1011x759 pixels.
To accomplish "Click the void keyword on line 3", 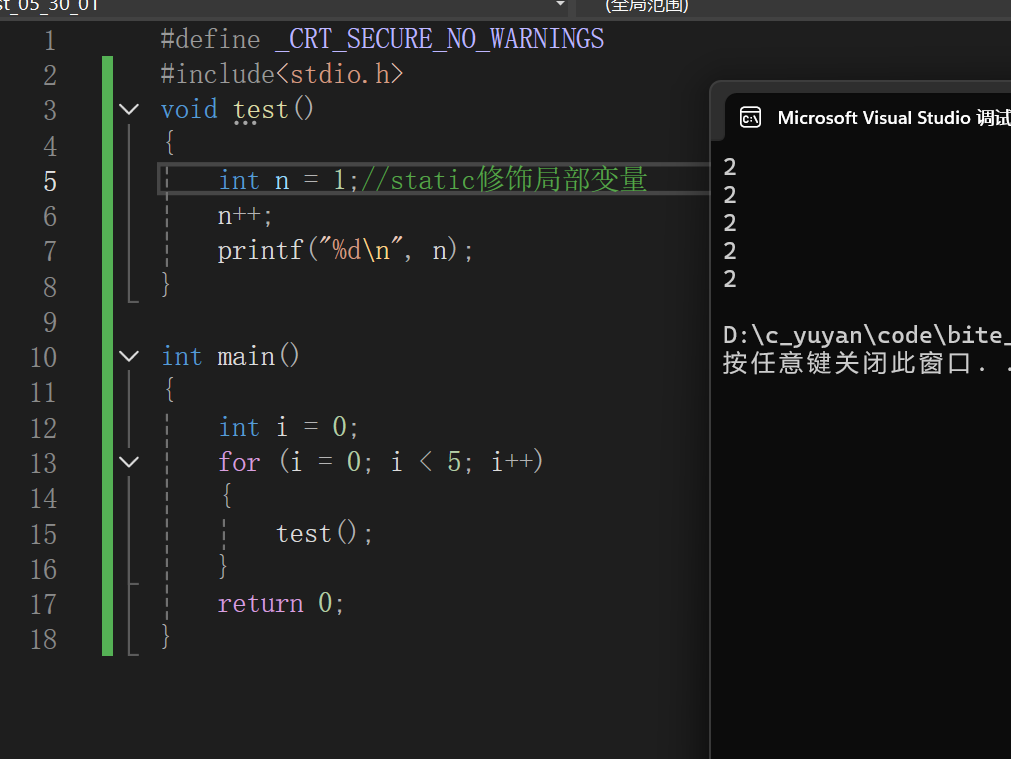I will click(190, 110).
